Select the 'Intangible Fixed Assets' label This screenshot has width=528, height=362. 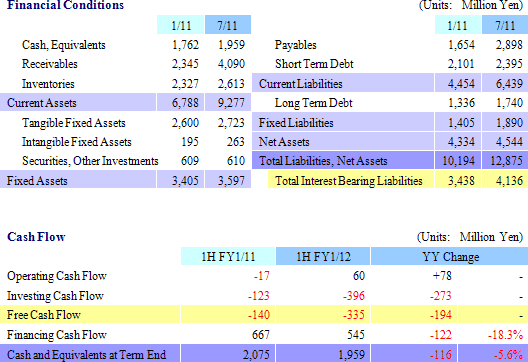click(76, 142)
